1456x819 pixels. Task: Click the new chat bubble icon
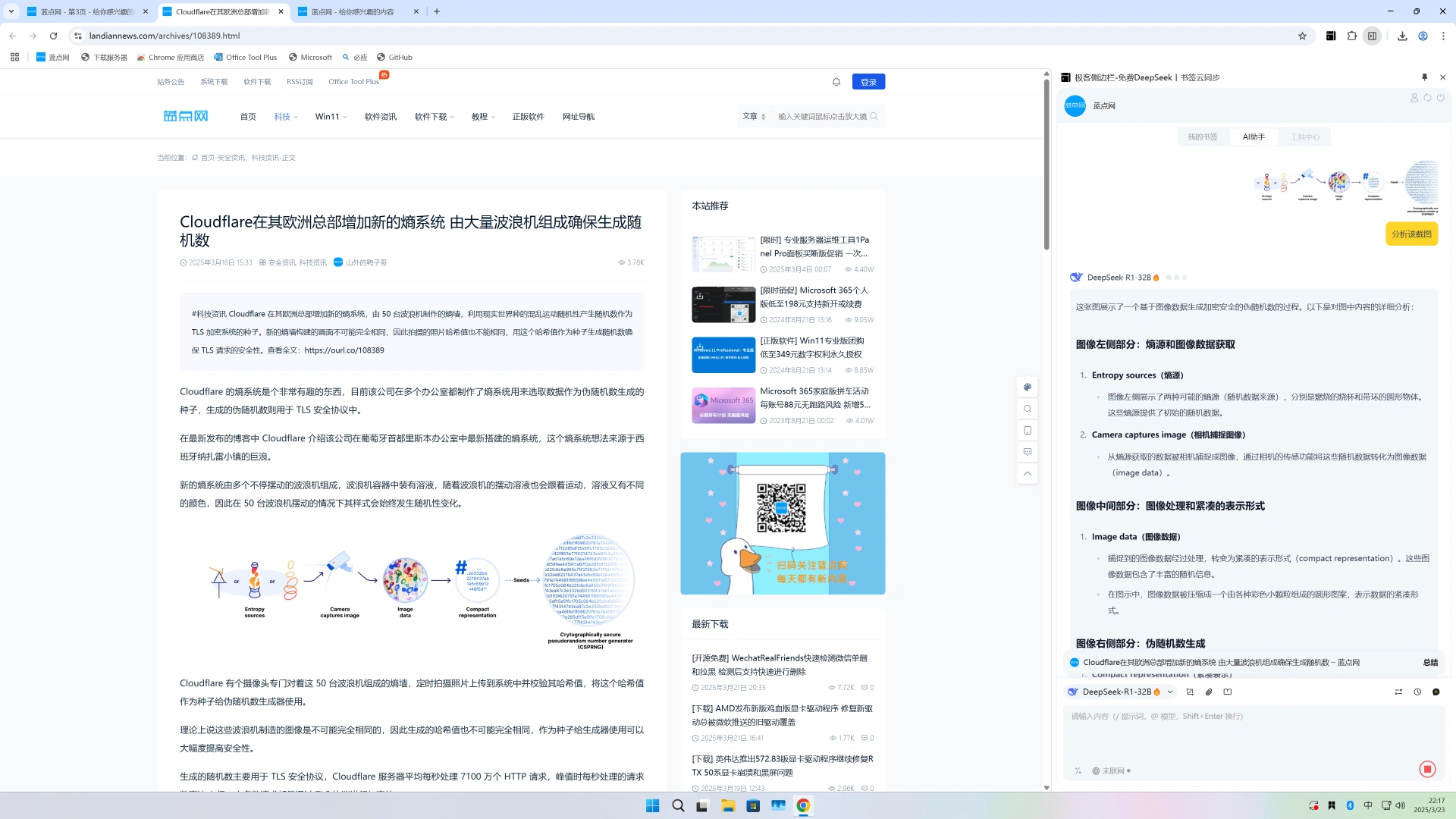tap(1436, 692)
